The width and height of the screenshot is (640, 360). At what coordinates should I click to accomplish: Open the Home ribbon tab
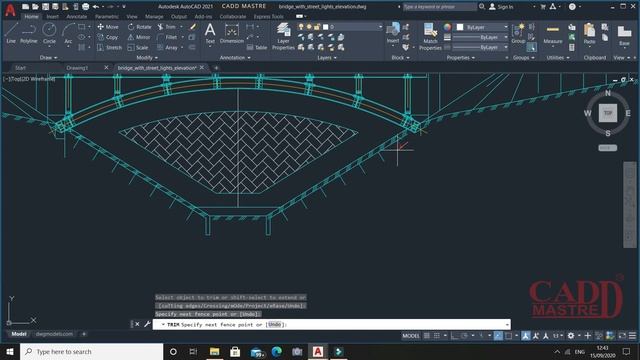(x=31, y=17)
